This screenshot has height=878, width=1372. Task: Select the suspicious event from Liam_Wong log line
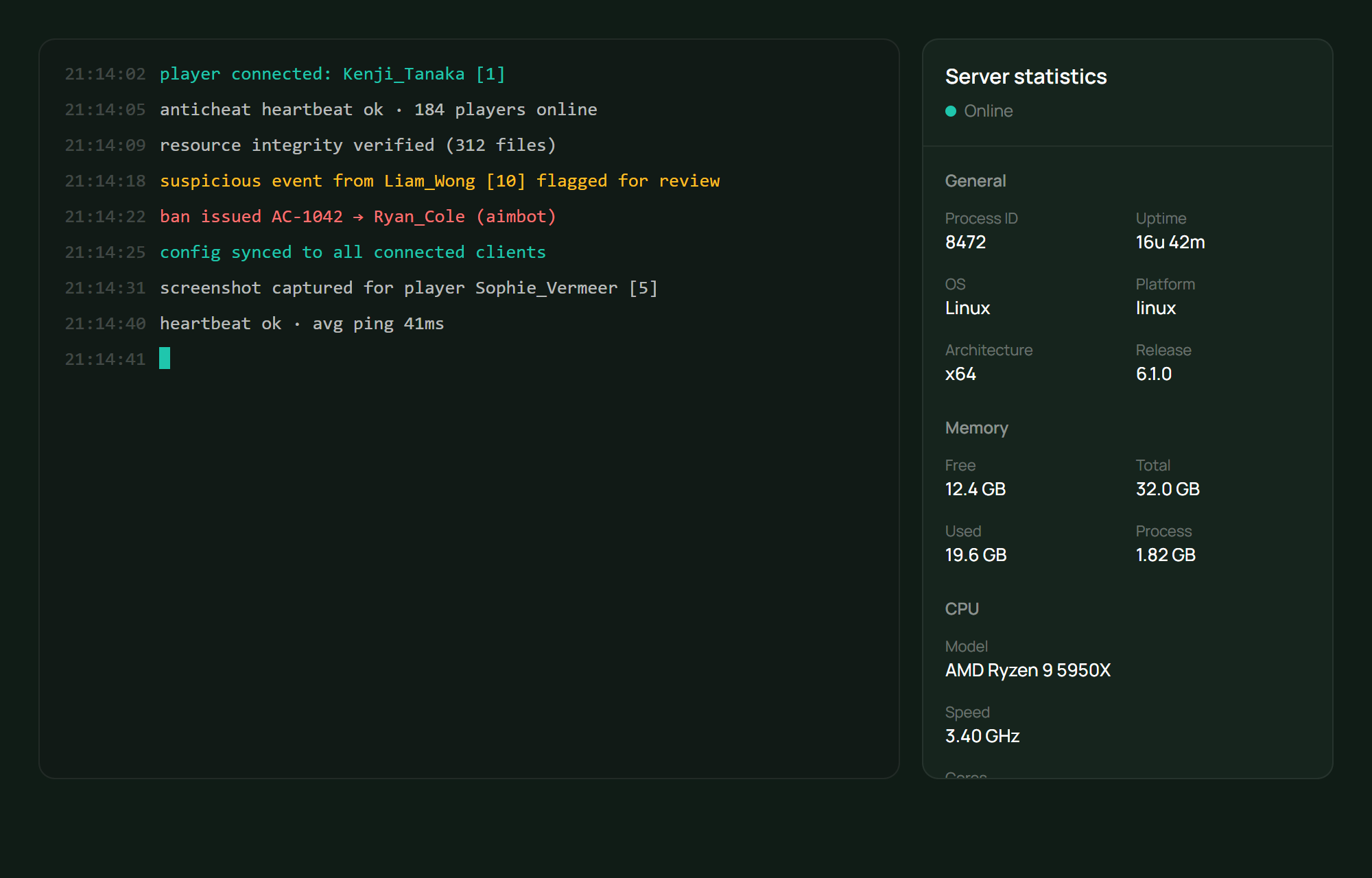coord(440,181)
